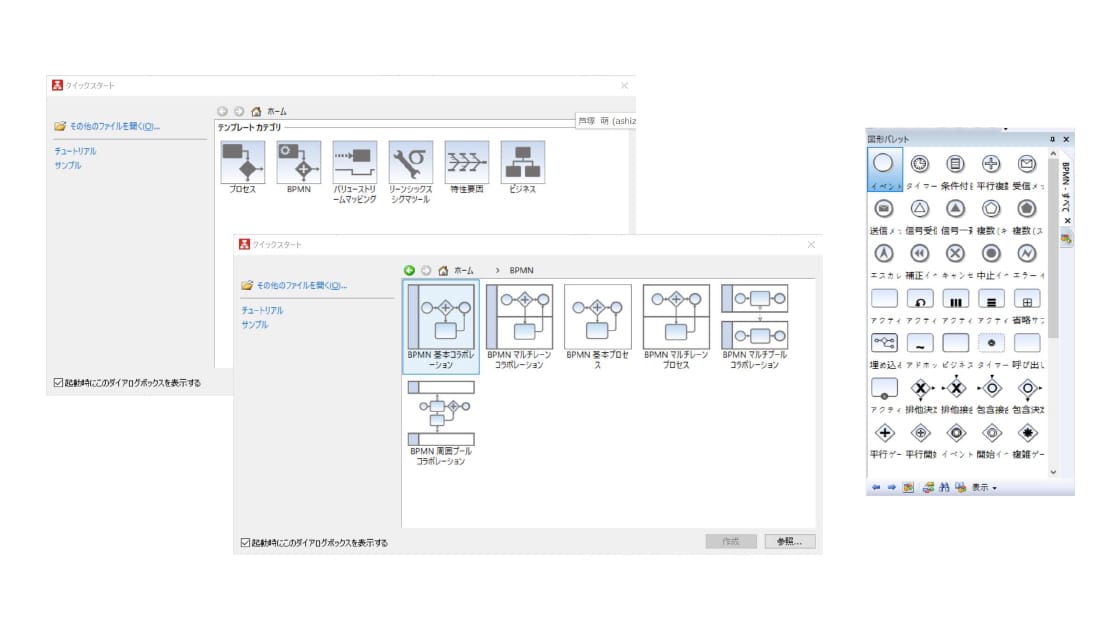Select the 平行複数 event shape

point(991,164)
